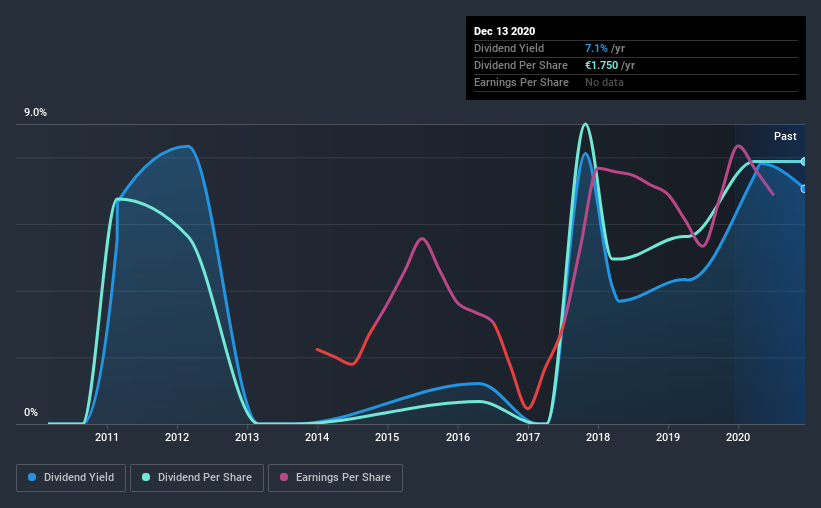
Task: Click the pink Earnings Per Share legend dot
Action: point(284,477)
